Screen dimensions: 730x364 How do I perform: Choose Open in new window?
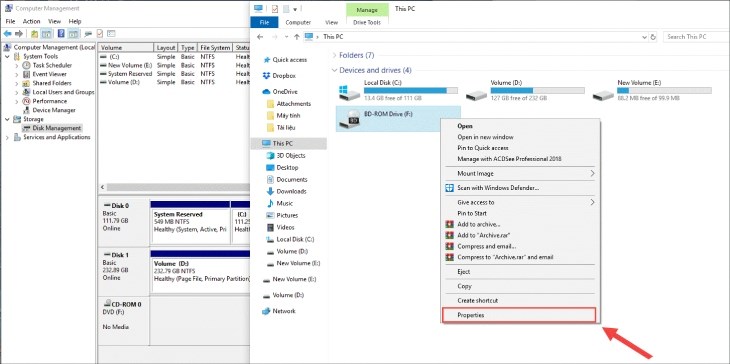coord(520,137)
